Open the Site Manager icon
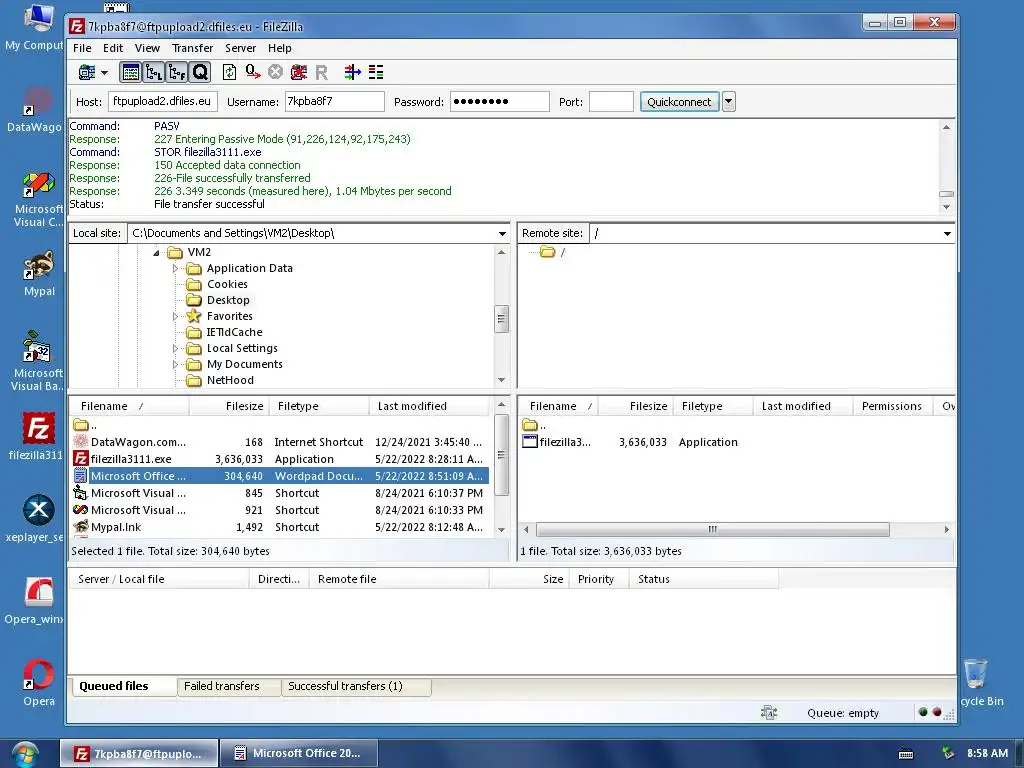Screen dimensions: 1024x768 click(86, 72)
